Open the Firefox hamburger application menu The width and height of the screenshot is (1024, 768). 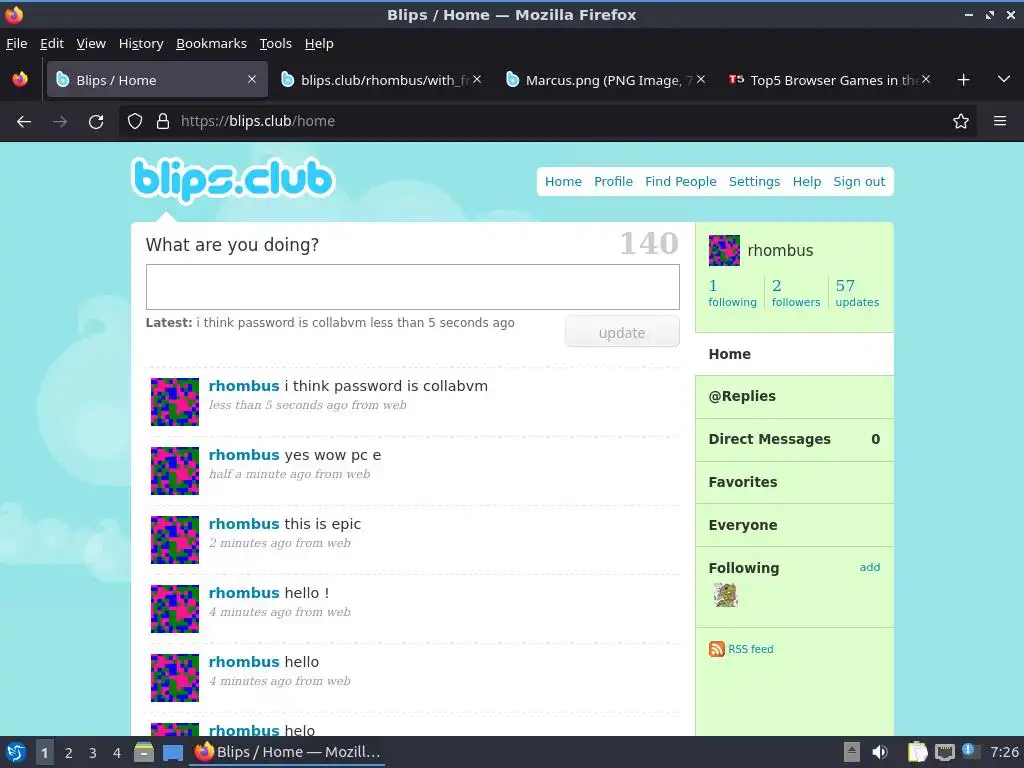click(x=1000, y=121)
